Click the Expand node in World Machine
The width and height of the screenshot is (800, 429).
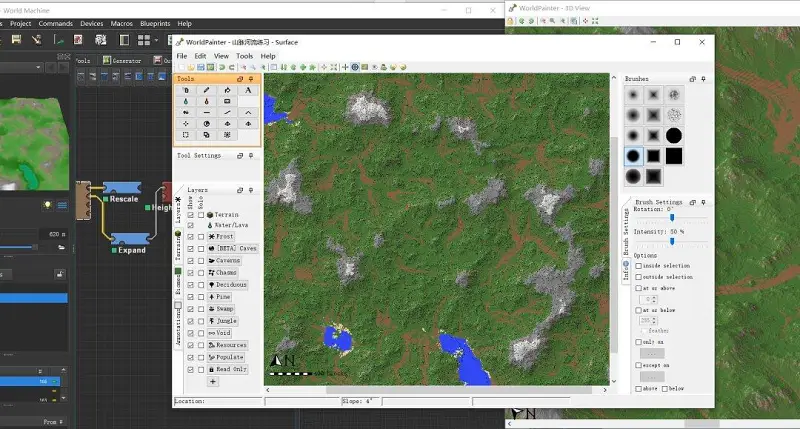pyautogui.click(x=130, y=239)
